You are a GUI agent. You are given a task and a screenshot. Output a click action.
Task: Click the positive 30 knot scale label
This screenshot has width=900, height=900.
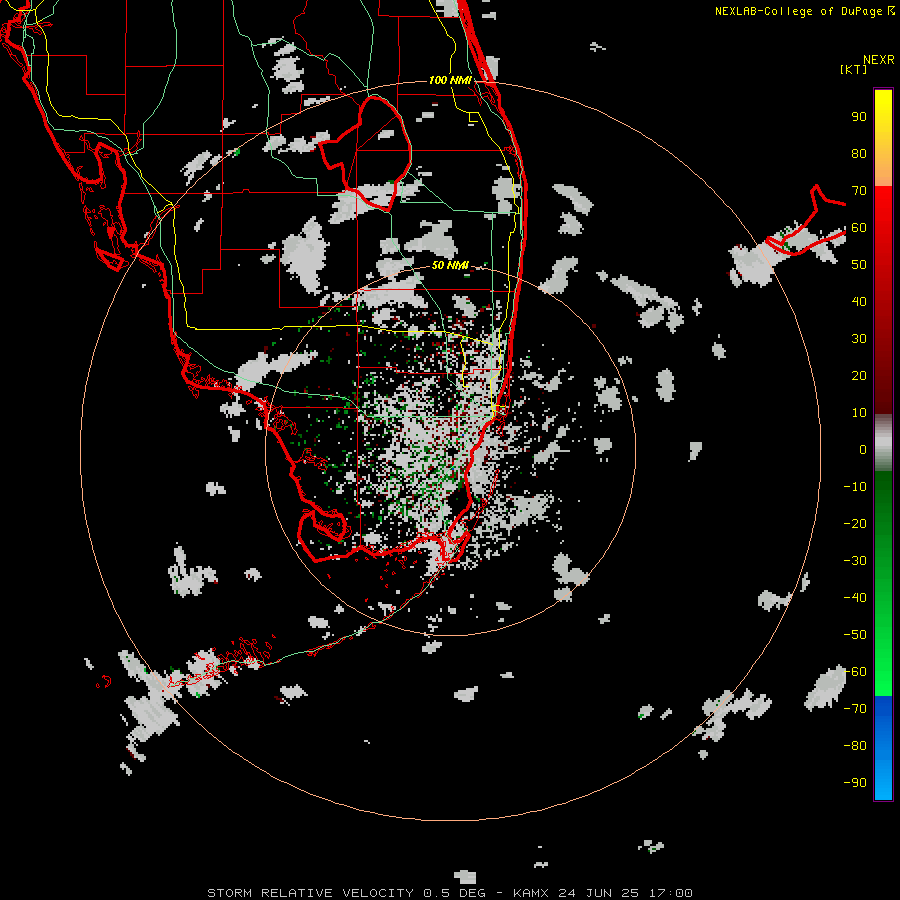(x=859, y=339)
